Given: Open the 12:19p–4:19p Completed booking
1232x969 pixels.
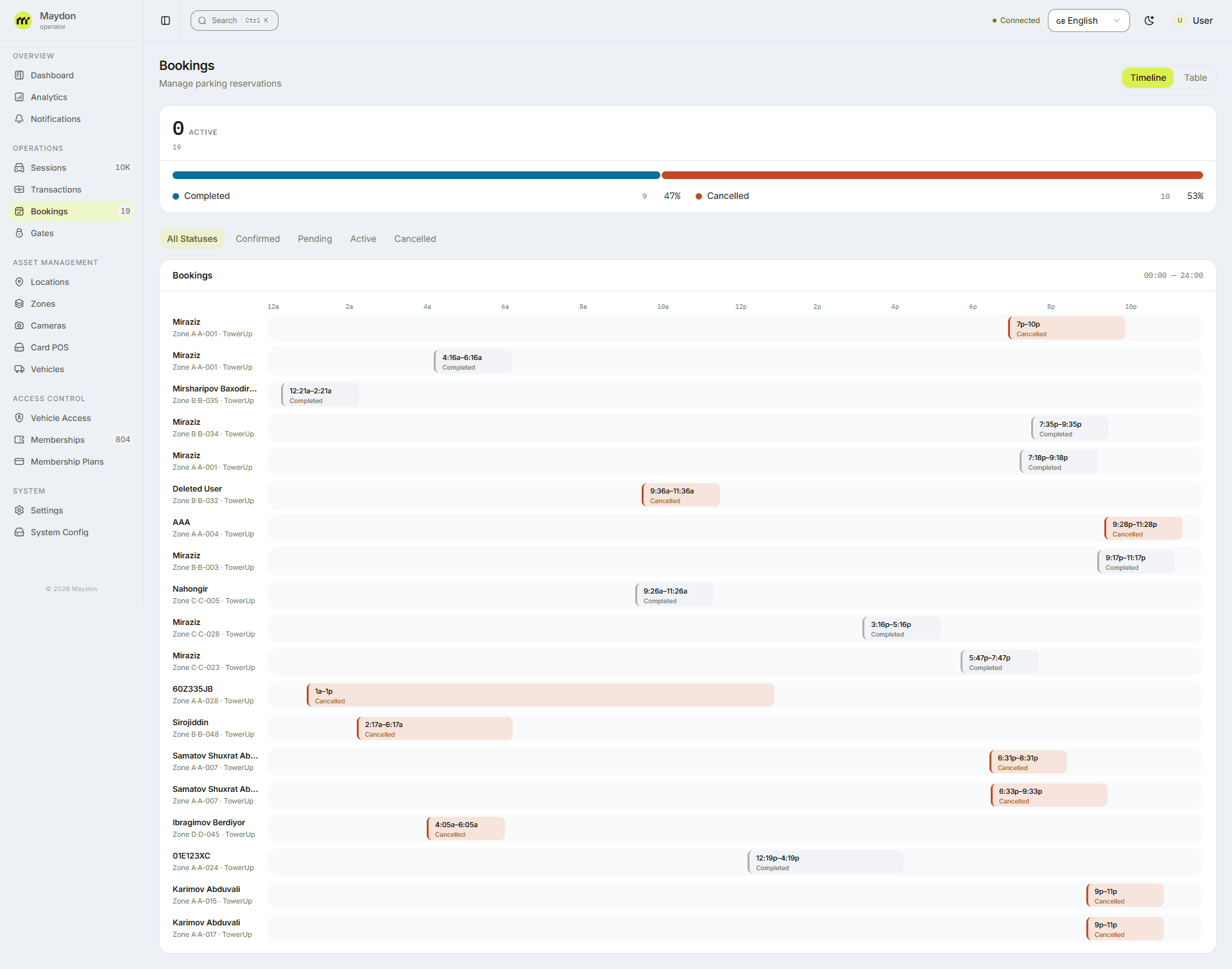Looking at the screenshot, I should coord(825,862).
